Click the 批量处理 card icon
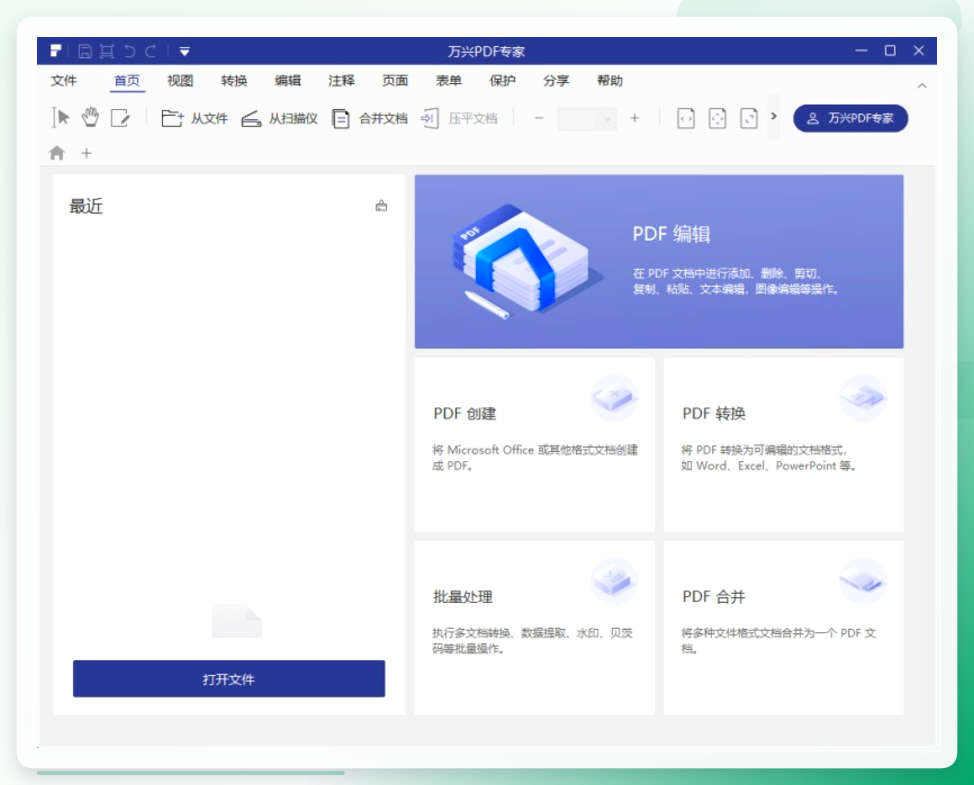The image size is (974, 785). point(614,581)
